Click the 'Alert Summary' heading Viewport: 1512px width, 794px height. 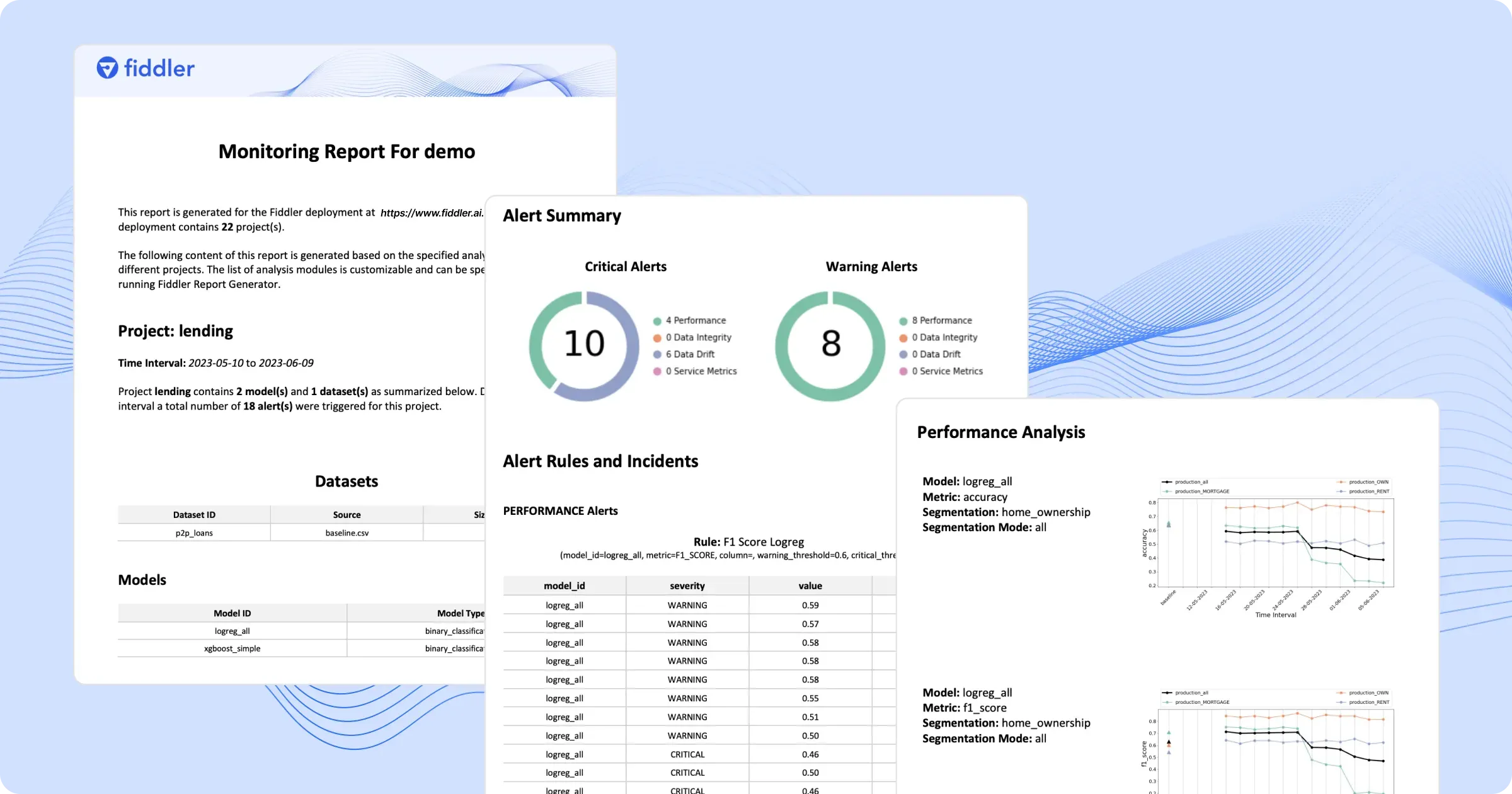[561, 216]
